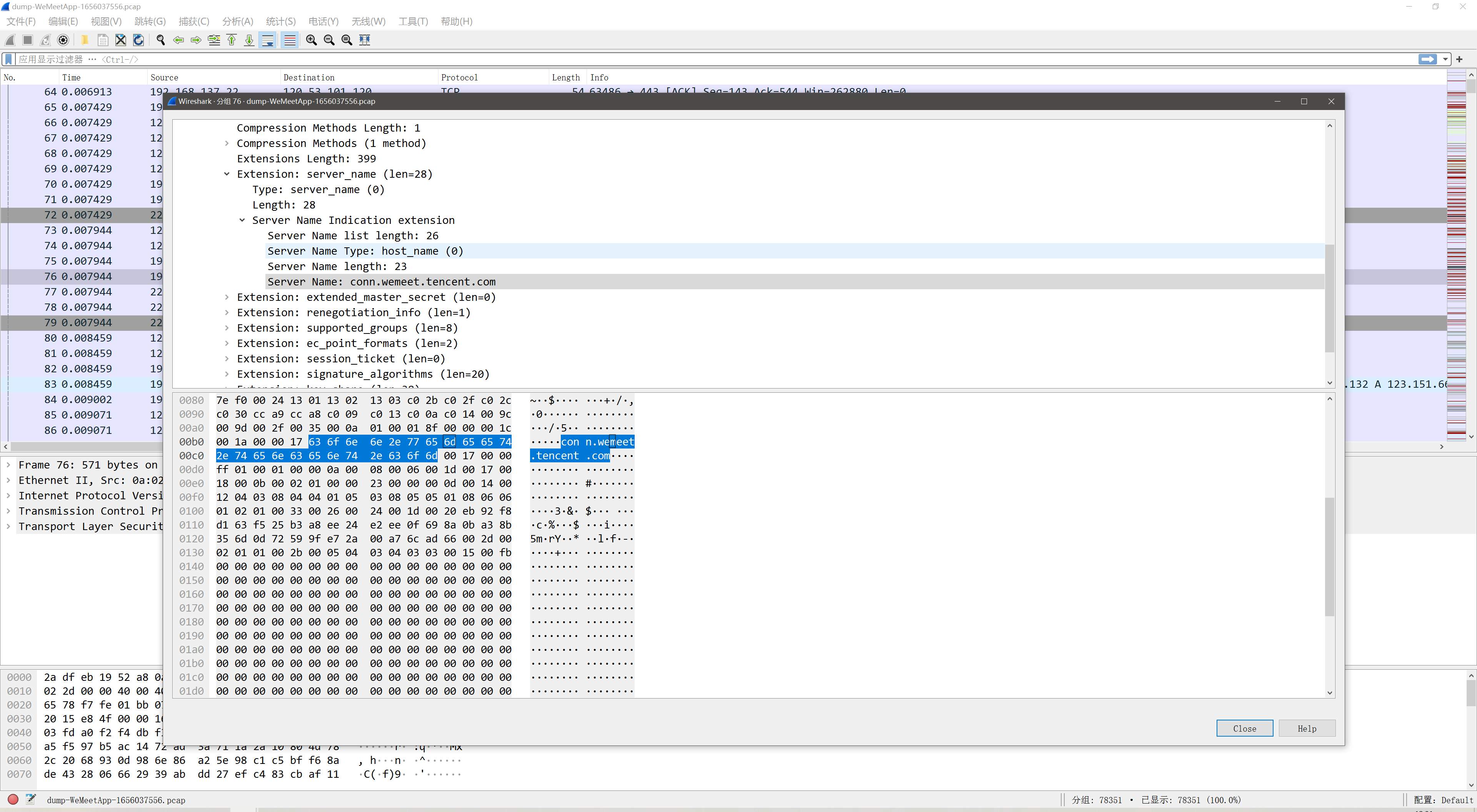Click the close capture file icon
This screenshot has width=1477, height=812.
[120, 40]
